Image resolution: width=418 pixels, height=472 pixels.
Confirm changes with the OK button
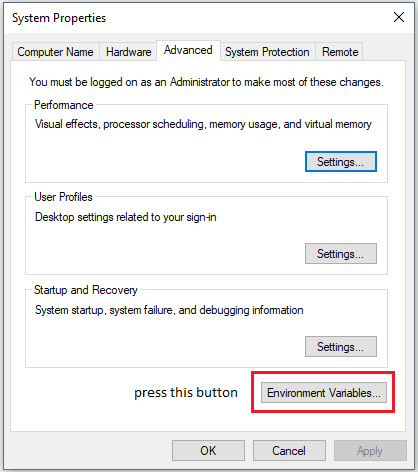(208, 451)
